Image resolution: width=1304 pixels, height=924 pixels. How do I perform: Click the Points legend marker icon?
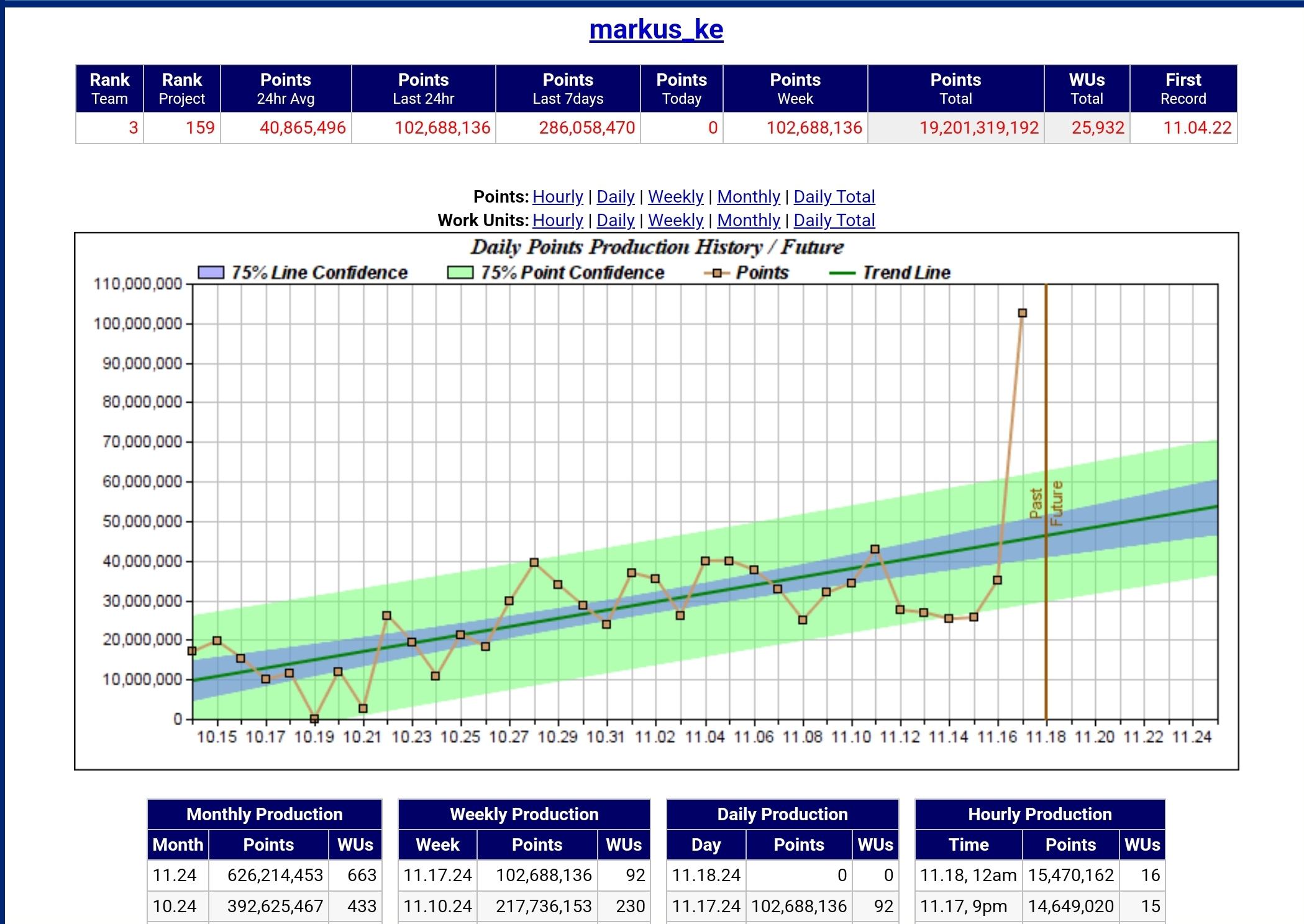[717, 273]
